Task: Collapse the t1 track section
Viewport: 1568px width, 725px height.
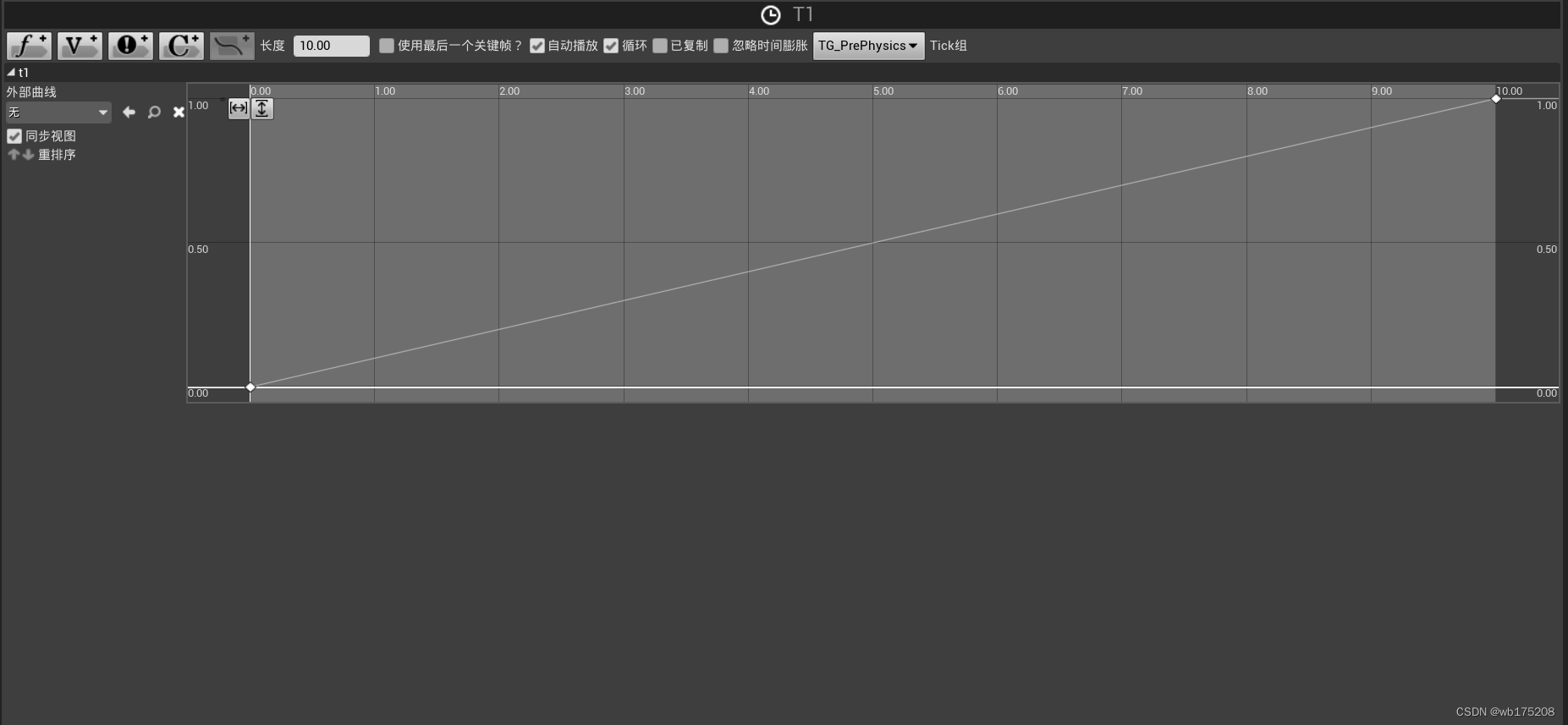Action: pos(11,73)
